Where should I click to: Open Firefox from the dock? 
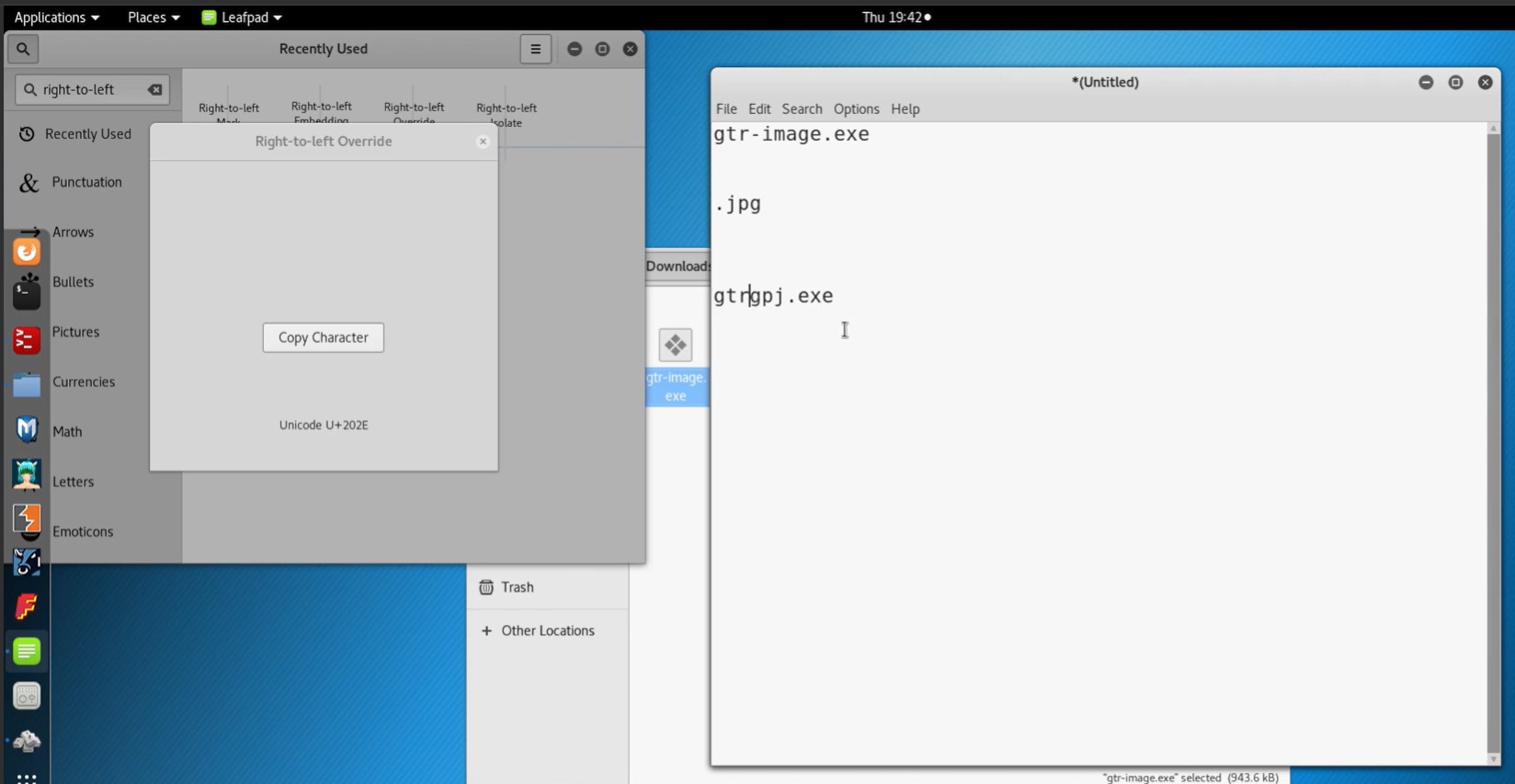point(27,251)
